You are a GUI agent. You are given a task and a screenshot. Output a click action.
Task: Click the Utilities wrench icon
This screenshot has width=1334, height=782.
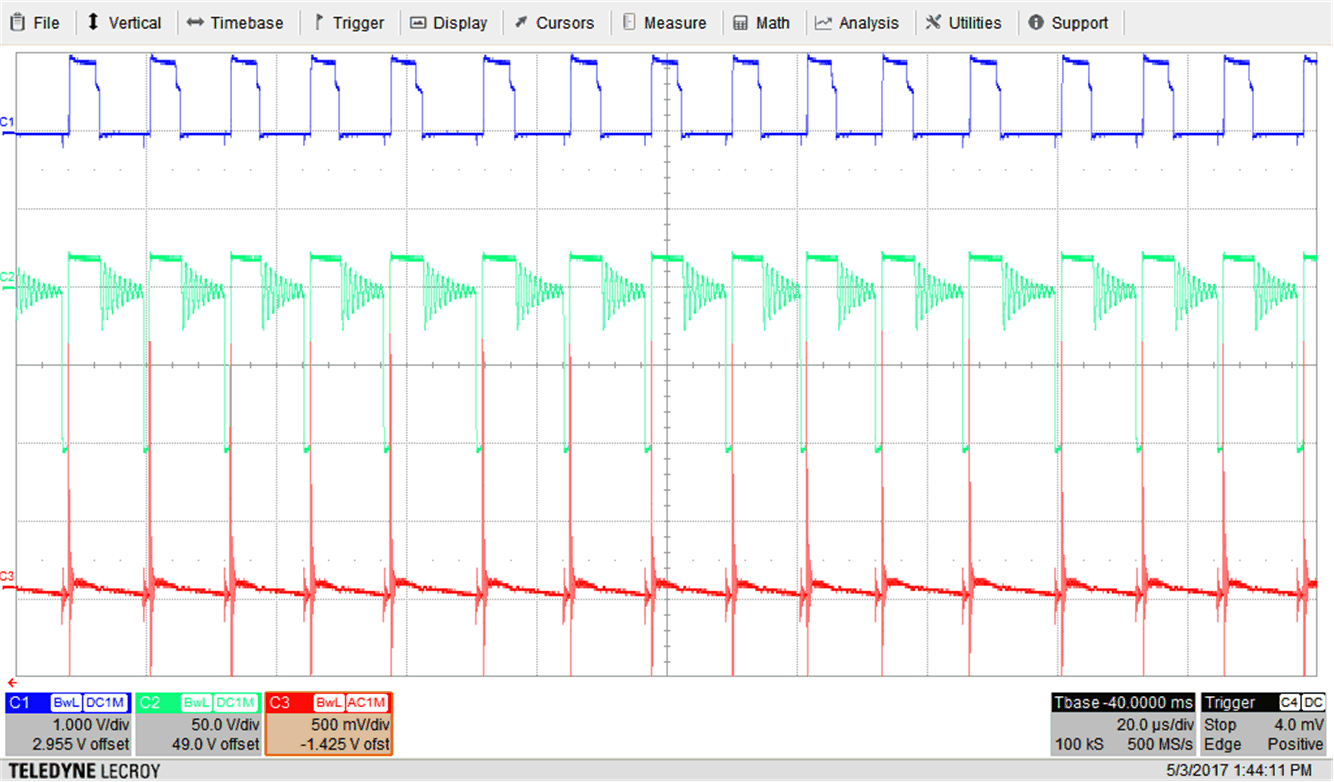[x=933, y=22]
